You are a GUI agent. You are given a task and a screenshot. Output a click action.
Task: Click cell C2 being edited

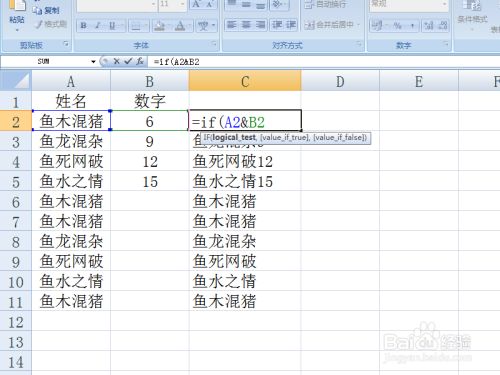(245, 121)
